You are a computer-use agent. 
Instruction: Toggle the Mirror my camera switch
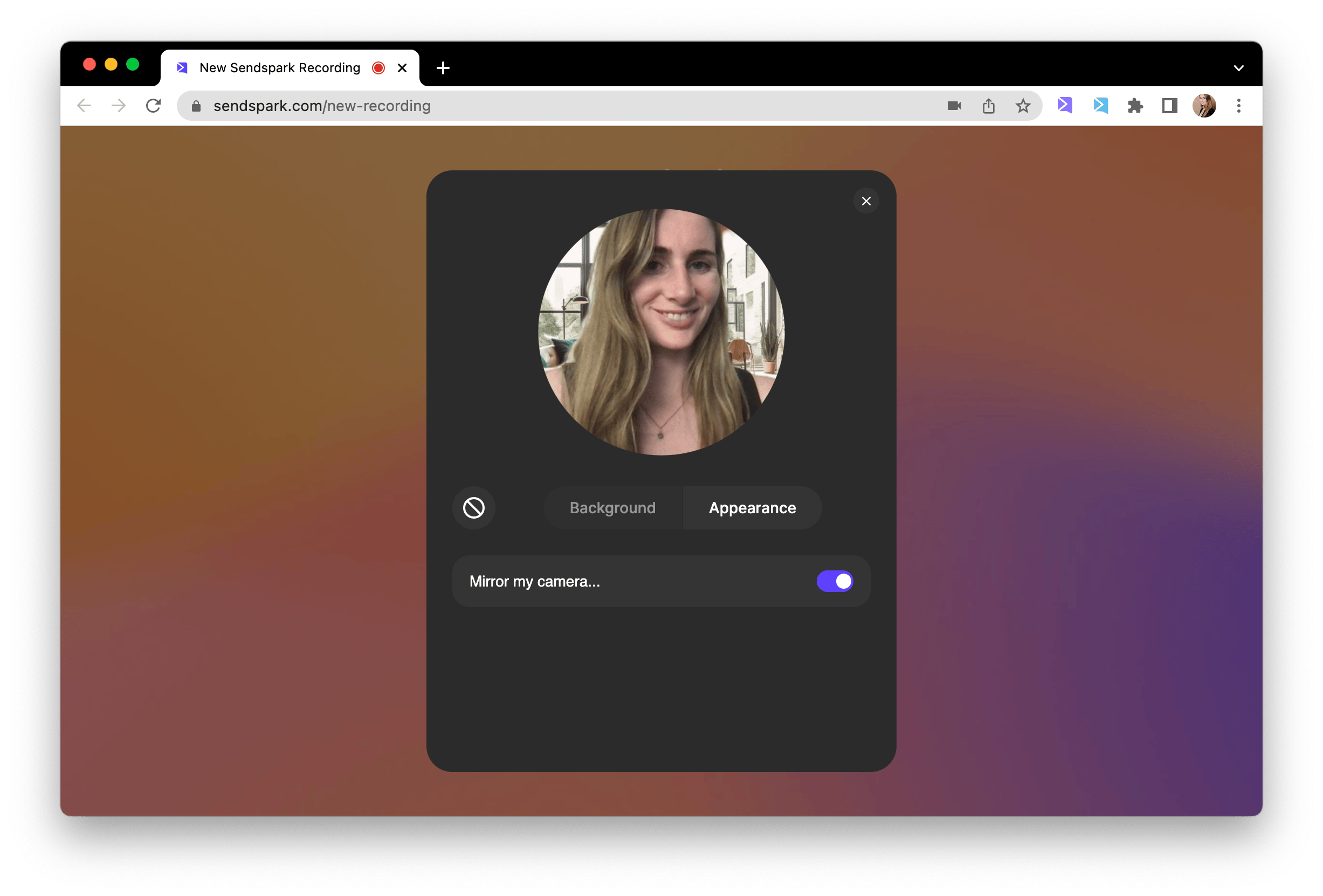click(x=834, y=581)
